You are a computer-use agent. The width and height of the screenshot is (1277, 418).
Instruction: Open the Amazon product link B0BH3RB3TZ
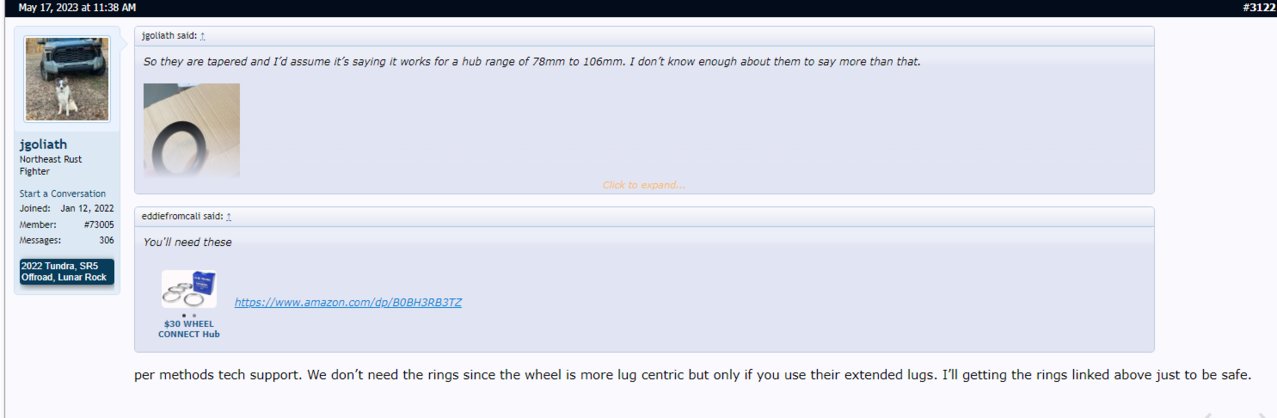click(348, 301)
